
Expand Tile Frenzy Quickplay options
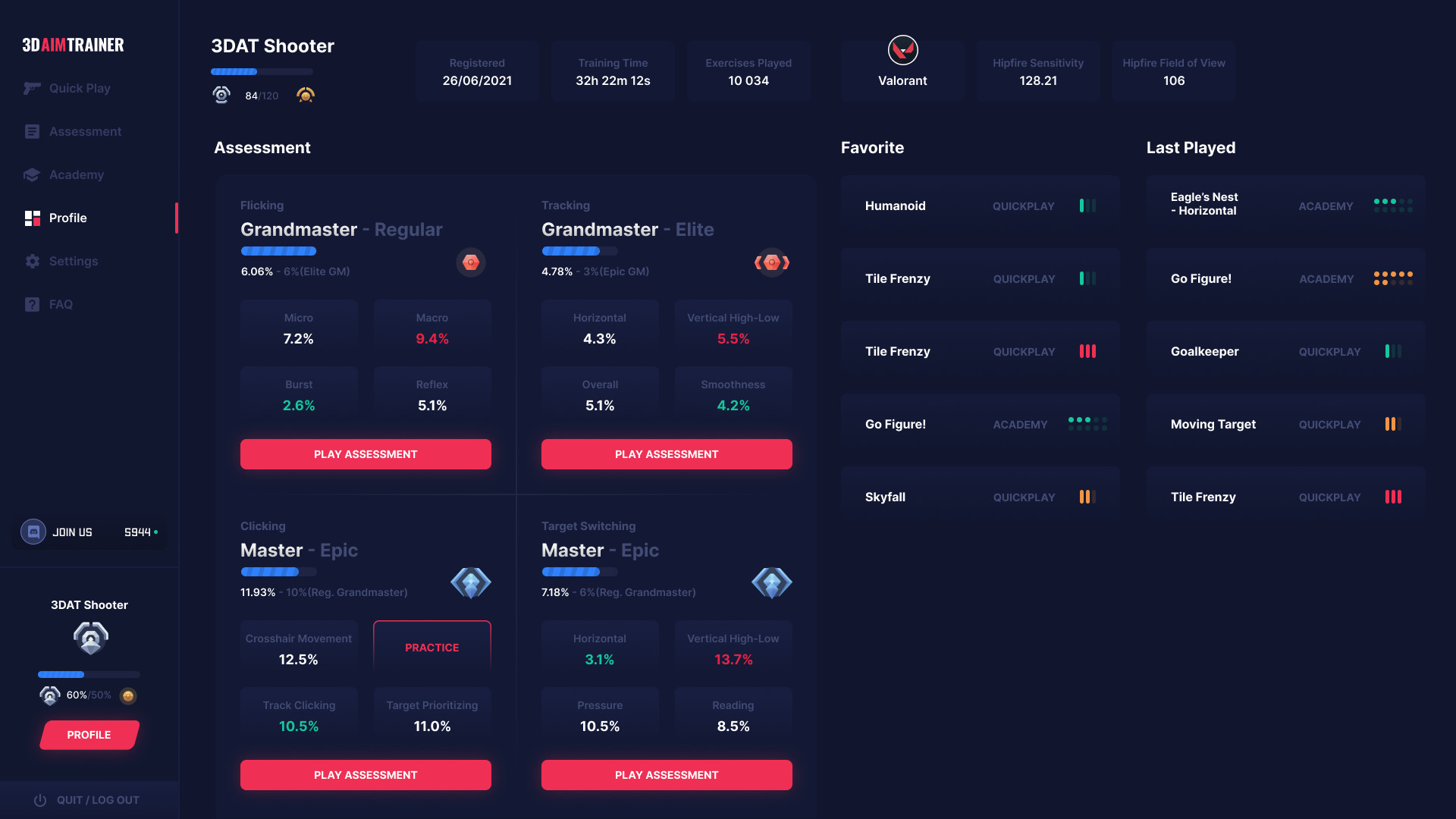(1088, 351)
